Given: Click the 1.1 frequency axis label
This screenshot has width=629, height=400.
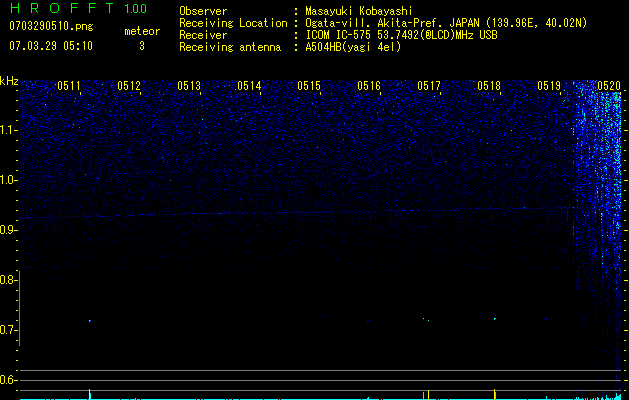Looking at the screenshot, I should 8,130.
